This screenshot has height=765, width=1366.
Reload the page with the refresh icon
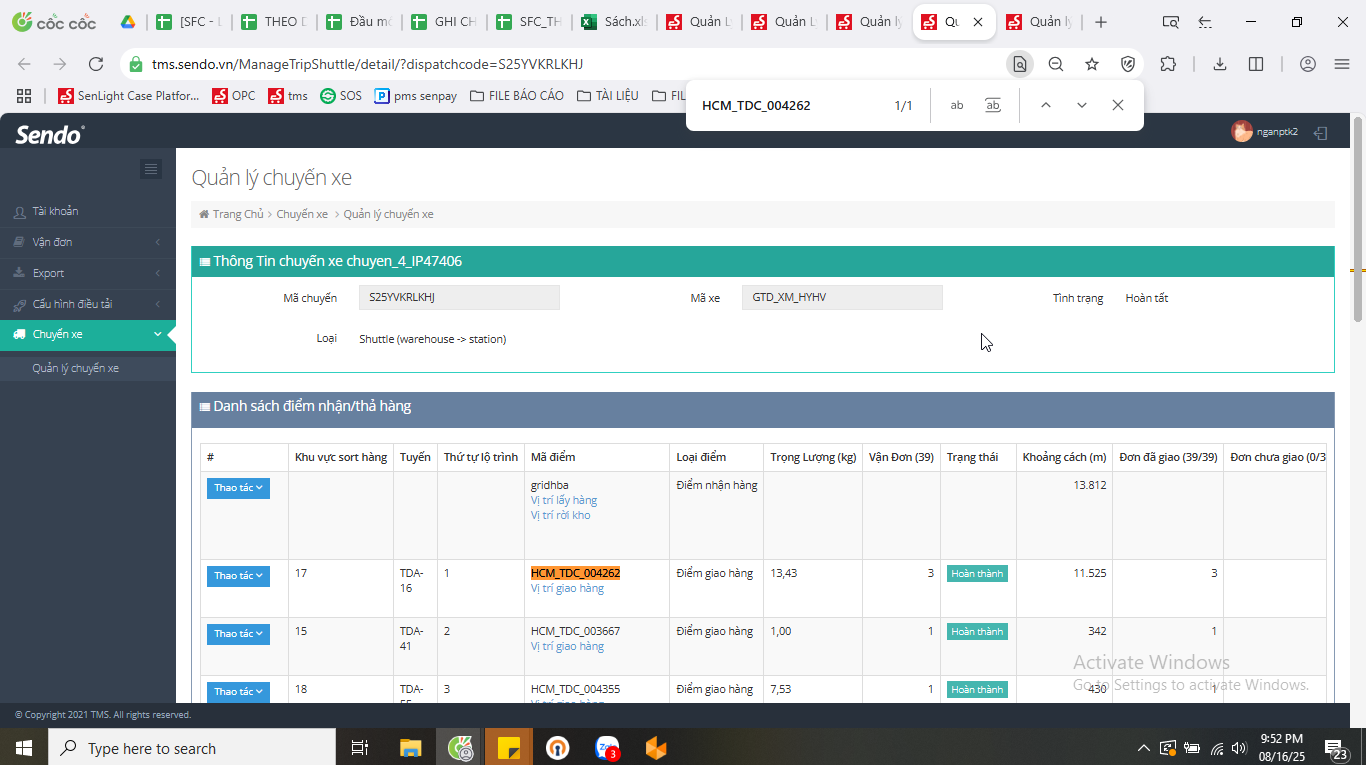[x=96, y=64]
